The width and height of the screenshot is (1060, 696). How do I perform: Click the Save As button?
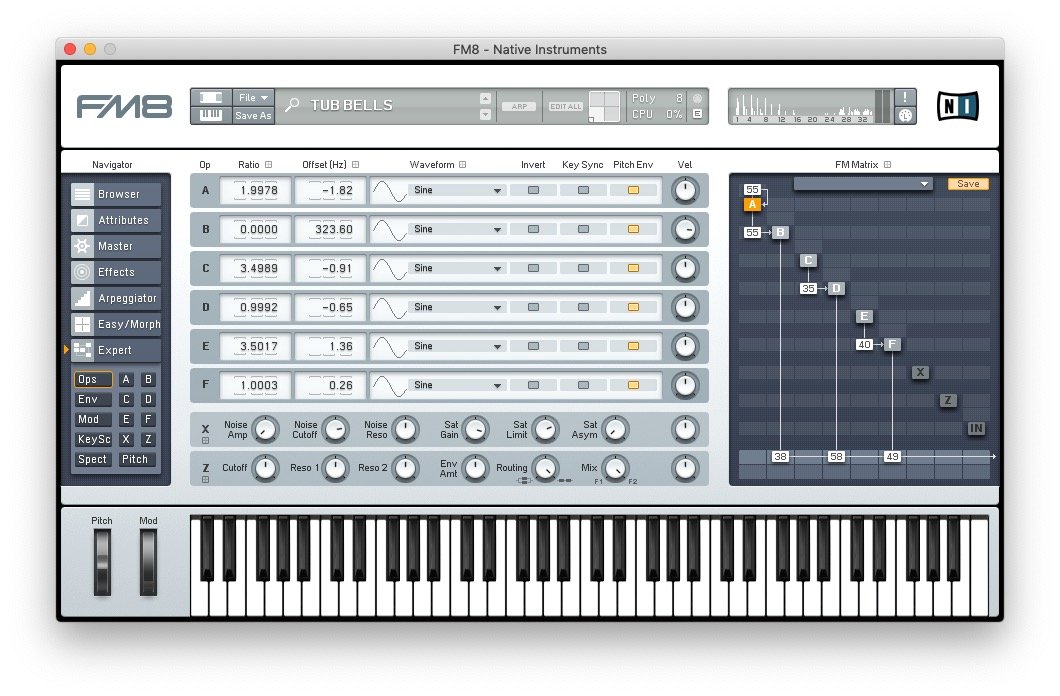click(x=254, y=116)
